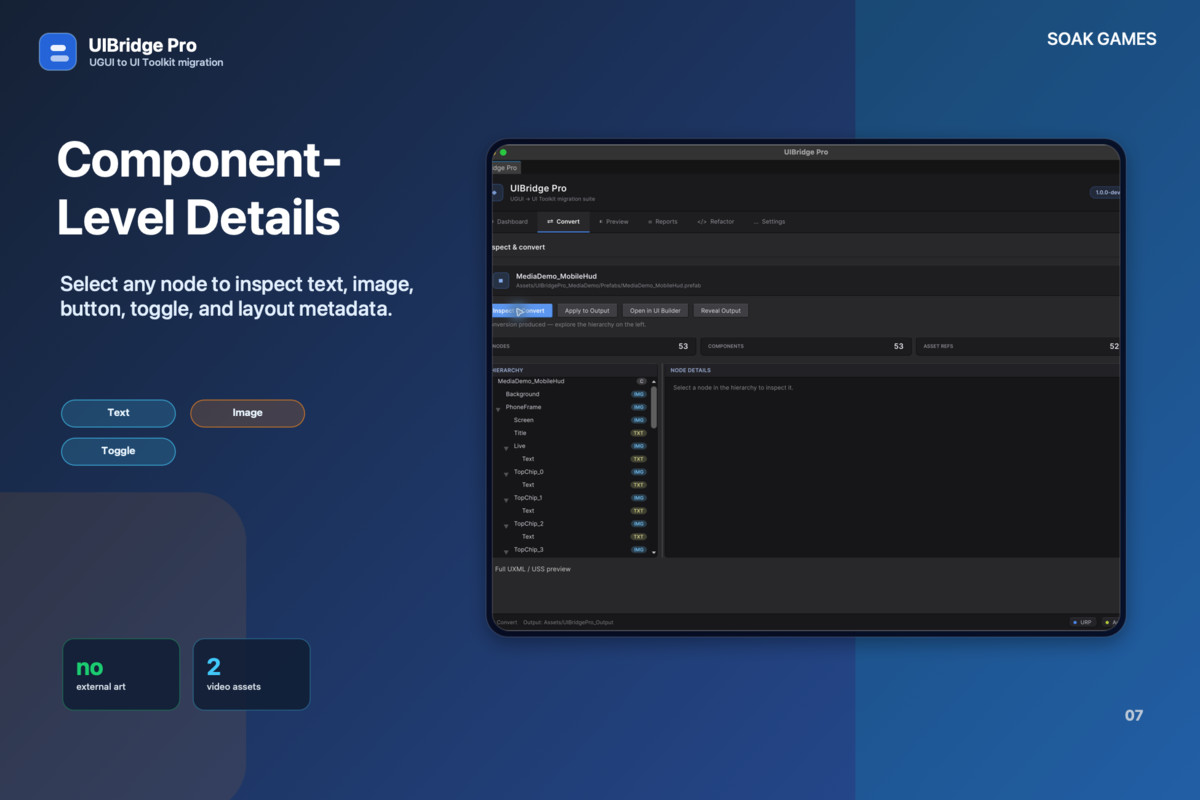This screenshot has height=800, width=1200.
Task: Open the Settings tab
Action: point(770,221)
